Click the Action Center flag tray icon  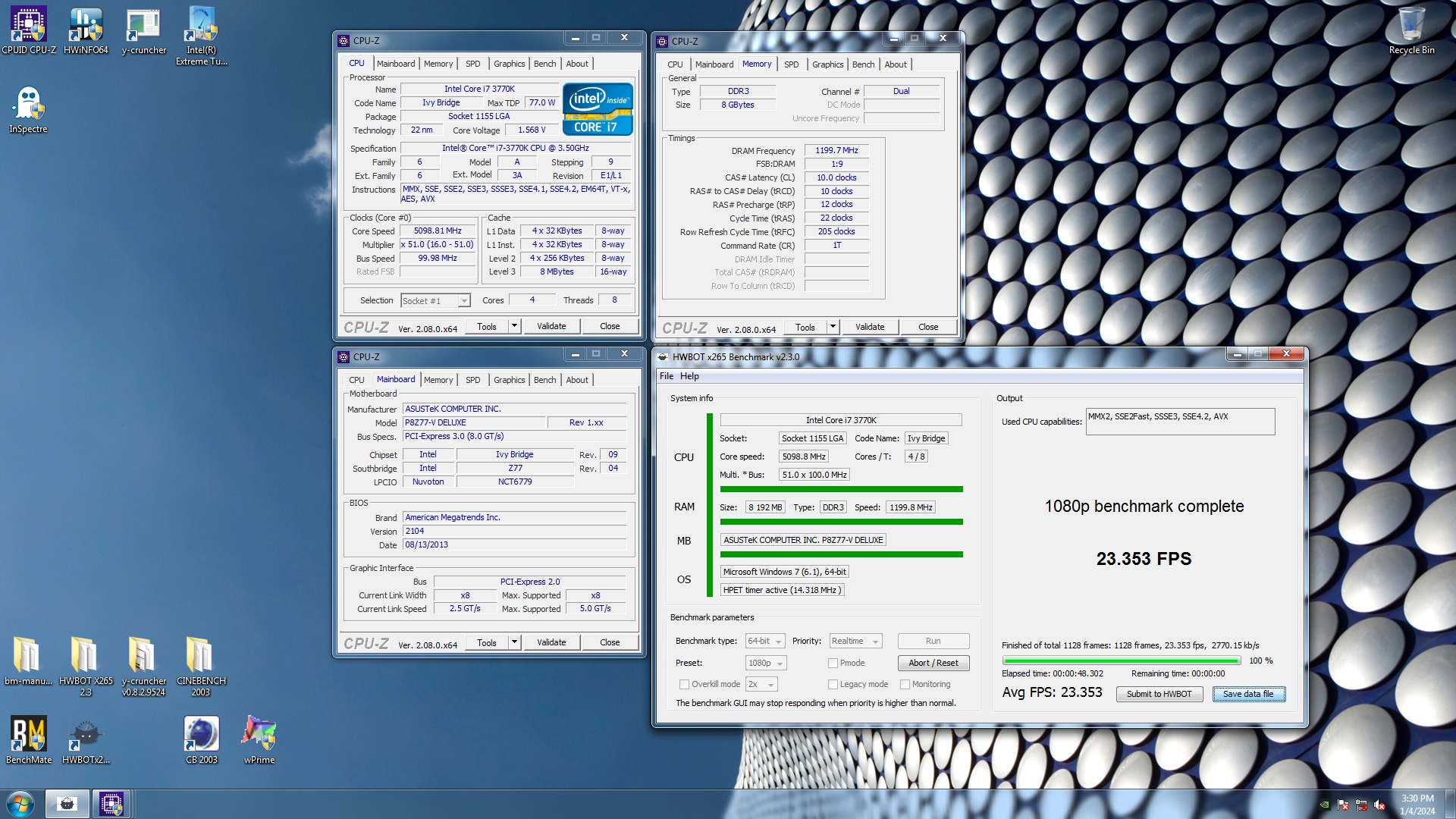click(x=1343, y=805)
